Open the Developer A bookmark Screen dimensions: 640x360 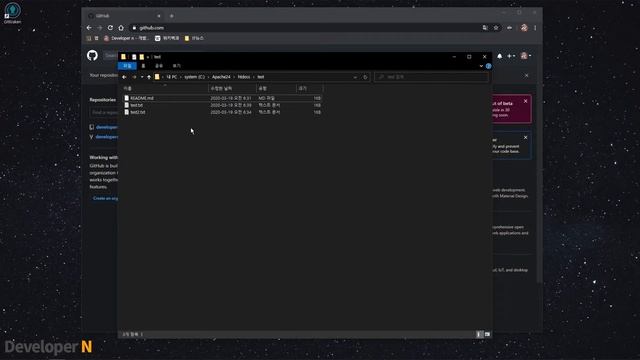point(127,38)
